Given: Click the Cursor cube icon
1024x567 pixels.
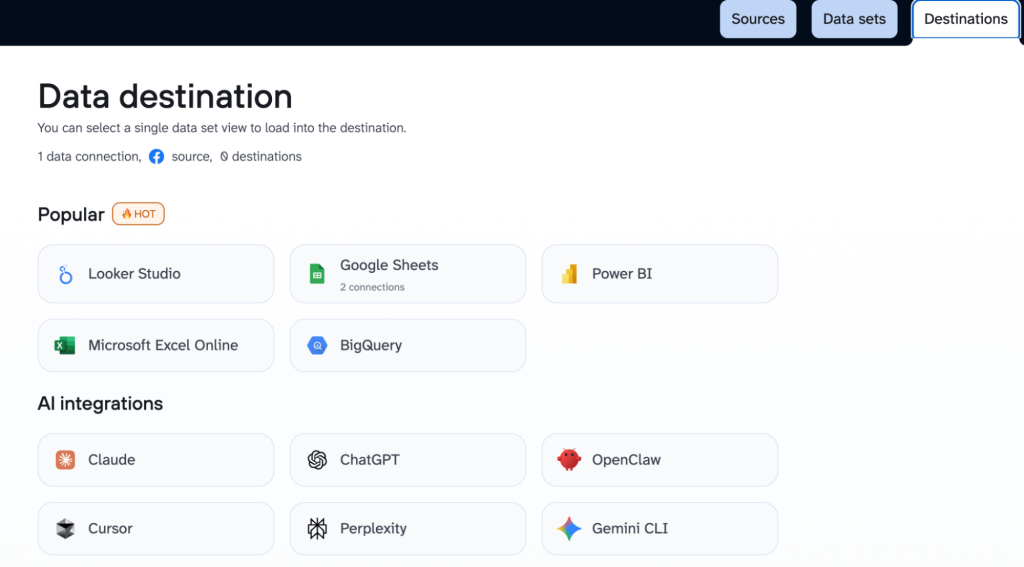Looking at the screenshot, I should click(65, 528).
